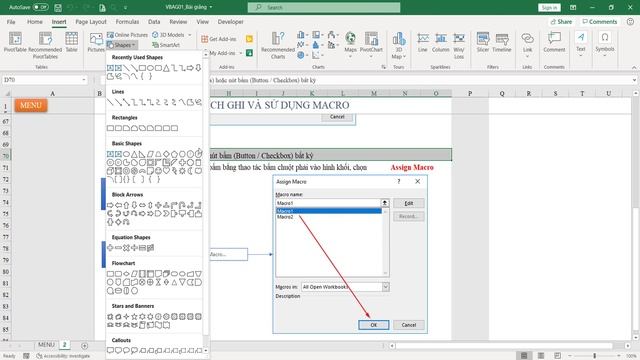Collapse the ribbon chevron

click(634, 67)
